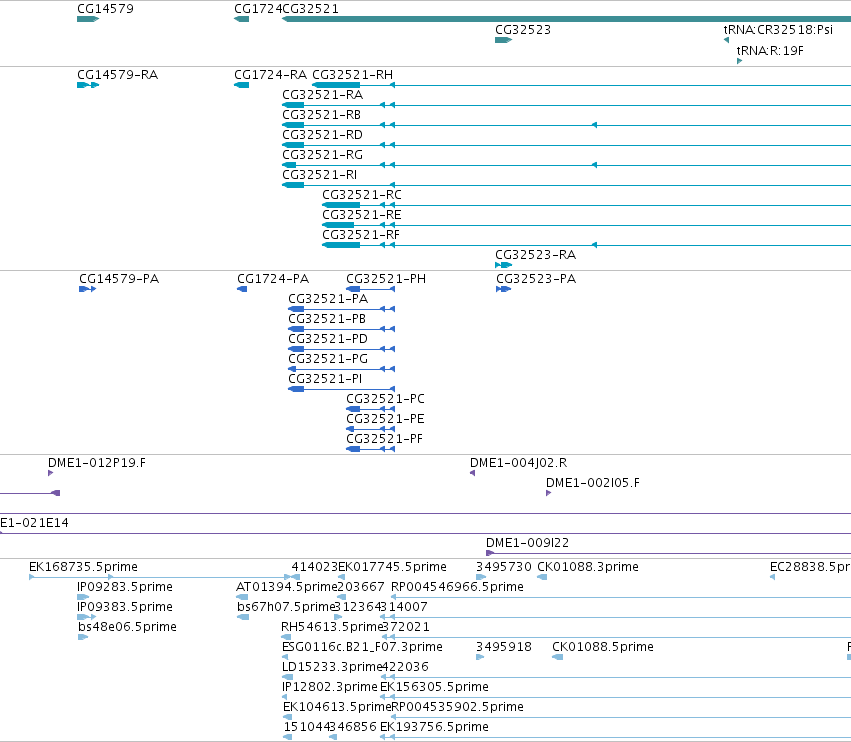851x742 pixels.
Task: Select the CG1724-PA protein glyph
Action: tap(242, 289)
